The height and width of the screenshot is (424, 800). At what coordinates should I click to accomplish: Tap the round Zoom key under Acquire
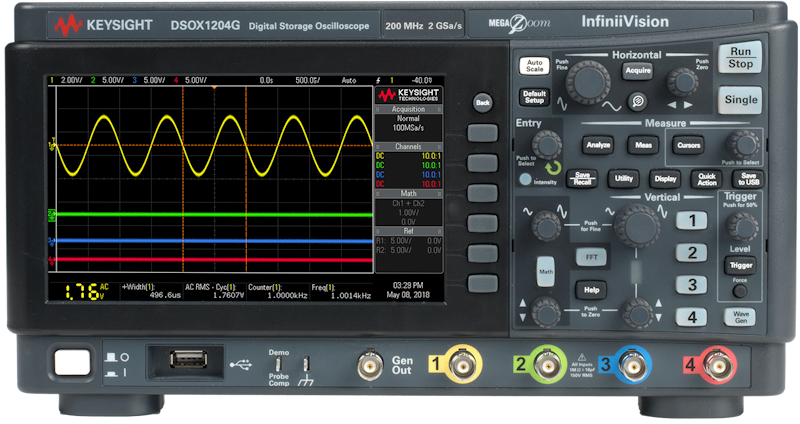637,102
